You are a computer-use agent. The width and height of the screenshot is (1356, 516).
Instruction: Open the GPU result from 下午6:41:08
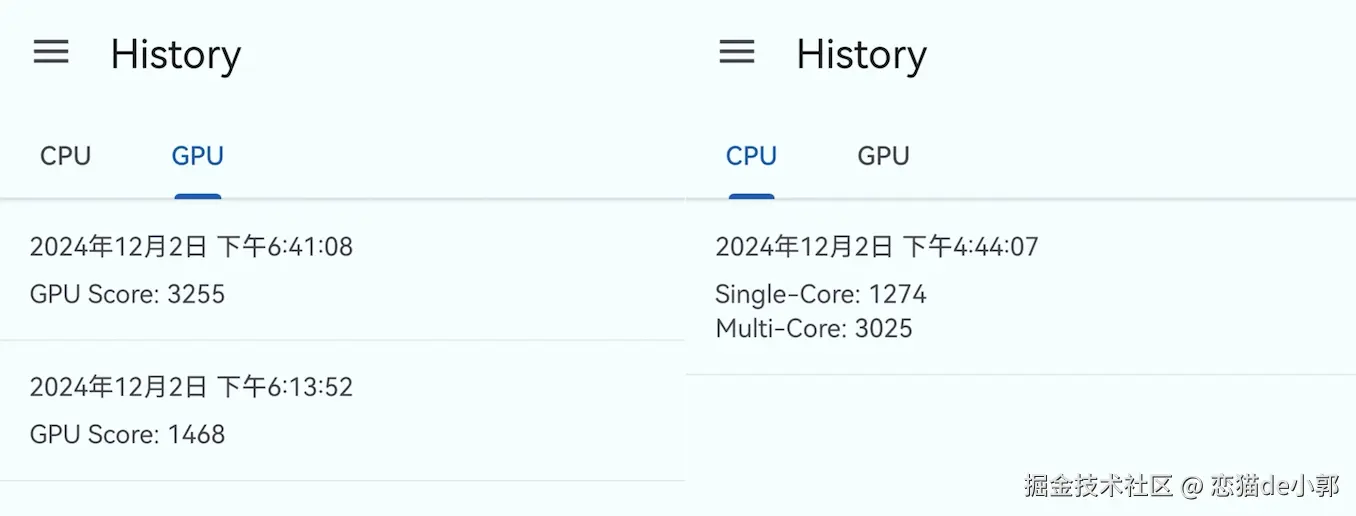[x=340, y=270]
